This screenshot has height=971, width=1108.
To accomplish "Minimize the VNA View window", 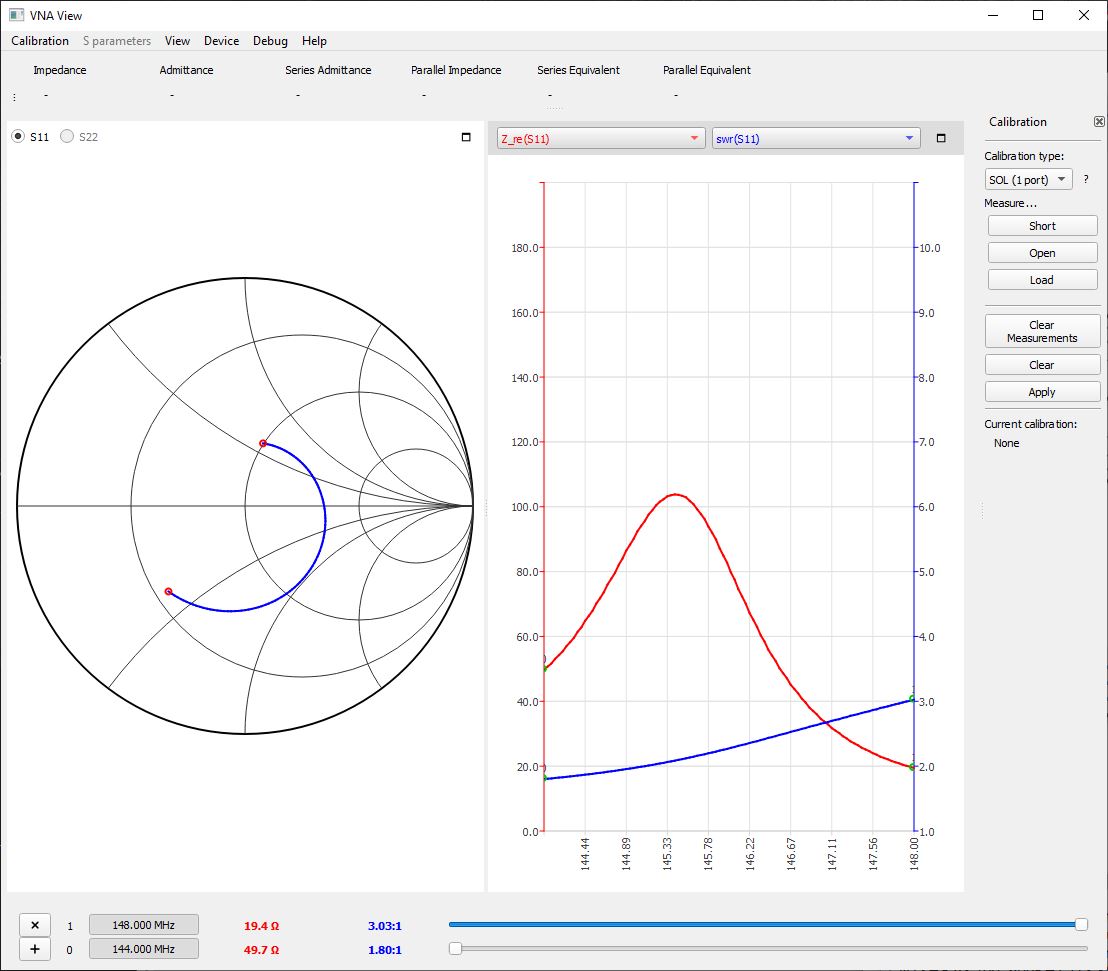I will [x=993, y=15].
